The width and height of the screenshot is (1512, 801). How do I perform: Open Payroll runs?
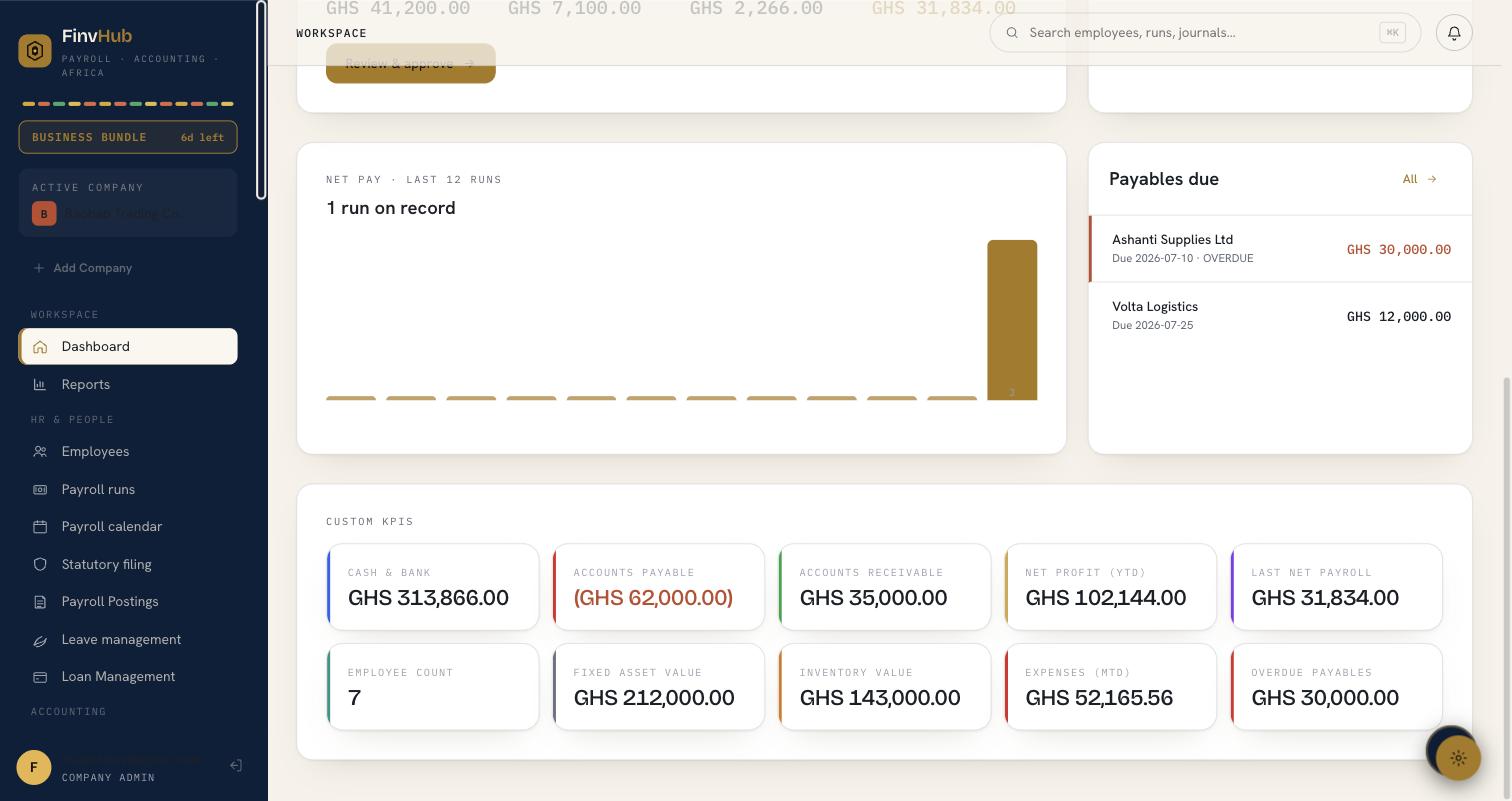pyautogui.click(x=128, y=490)
